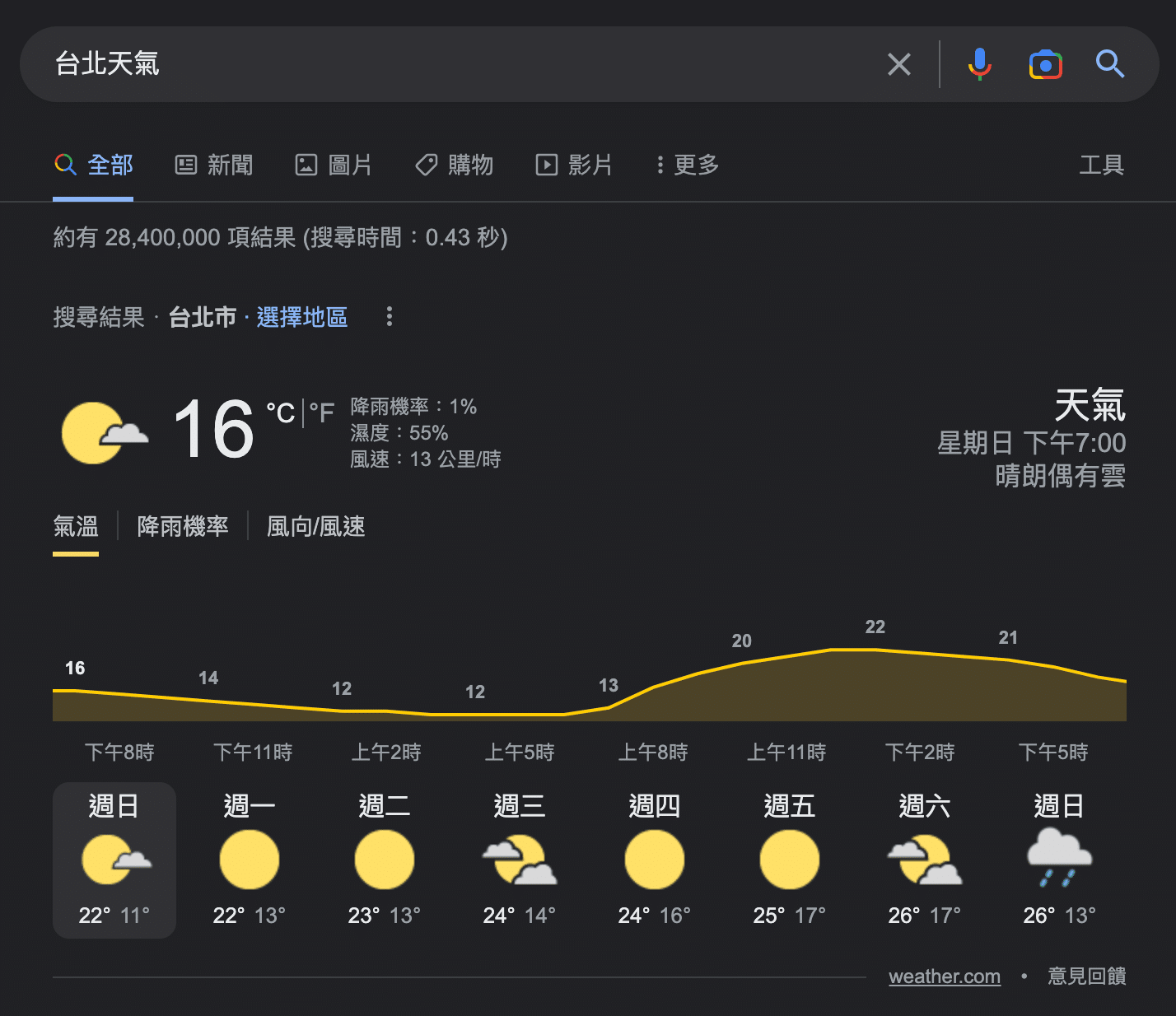
Task: Switch the temperature unit to °F
Action: pyautogui.click(x=322, y=412)
